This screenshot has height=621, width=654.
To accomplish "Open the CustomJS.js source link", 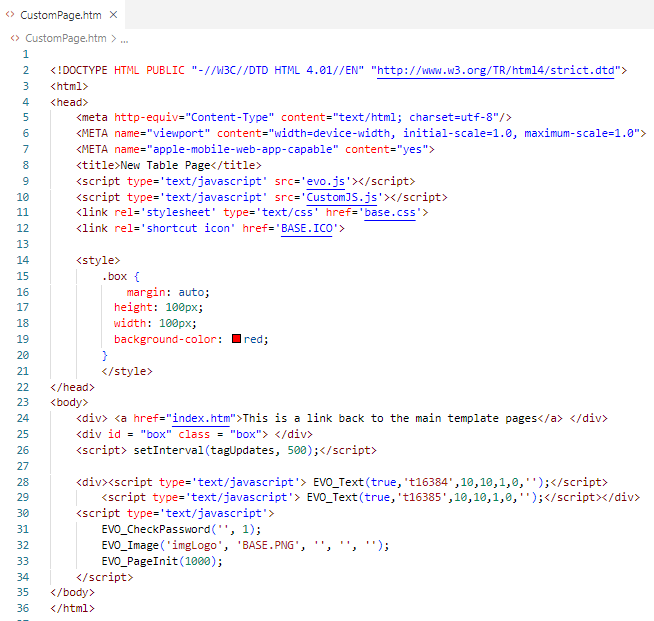I will pyautogui.click(x=342, y=197).
